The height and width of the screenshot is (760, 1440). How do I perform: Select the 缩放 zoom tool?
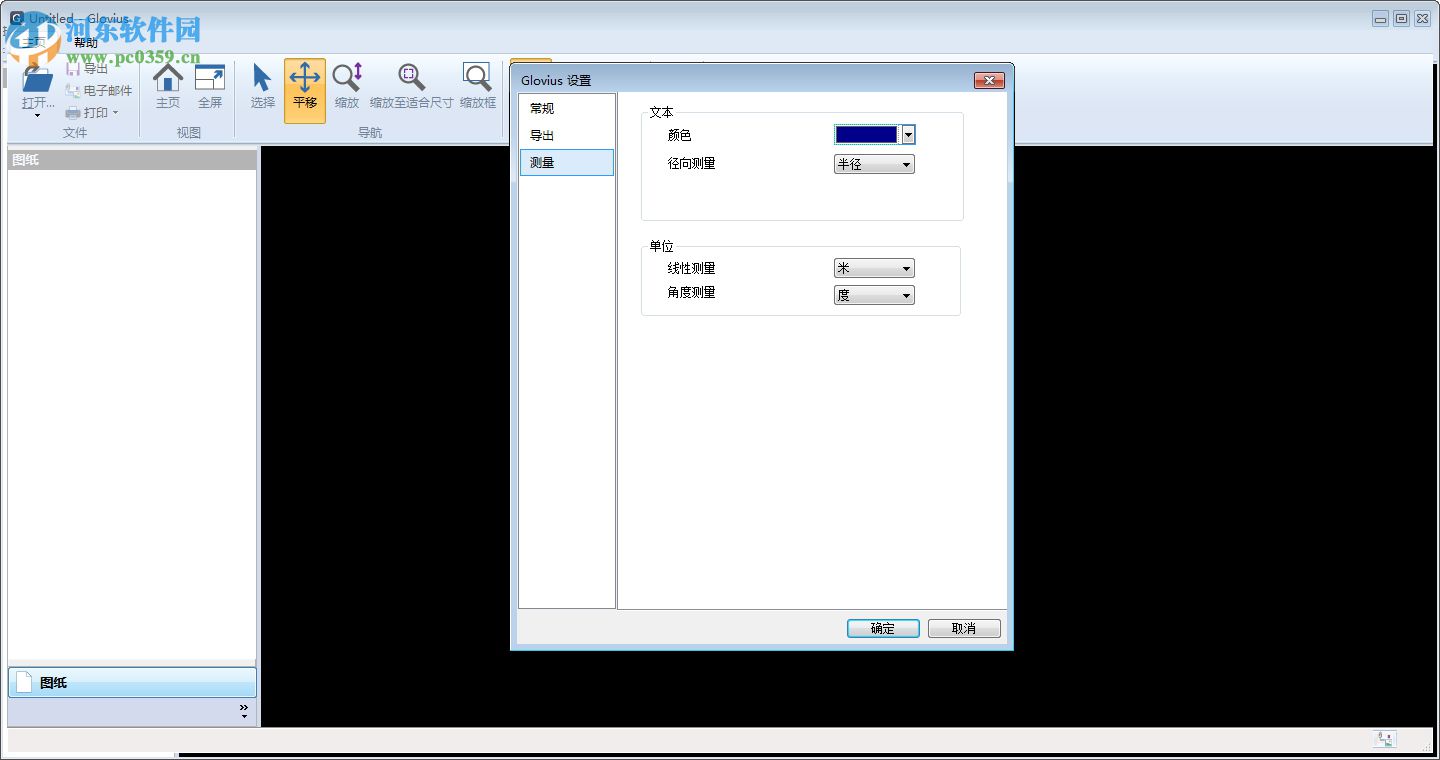tap(347, 90)
